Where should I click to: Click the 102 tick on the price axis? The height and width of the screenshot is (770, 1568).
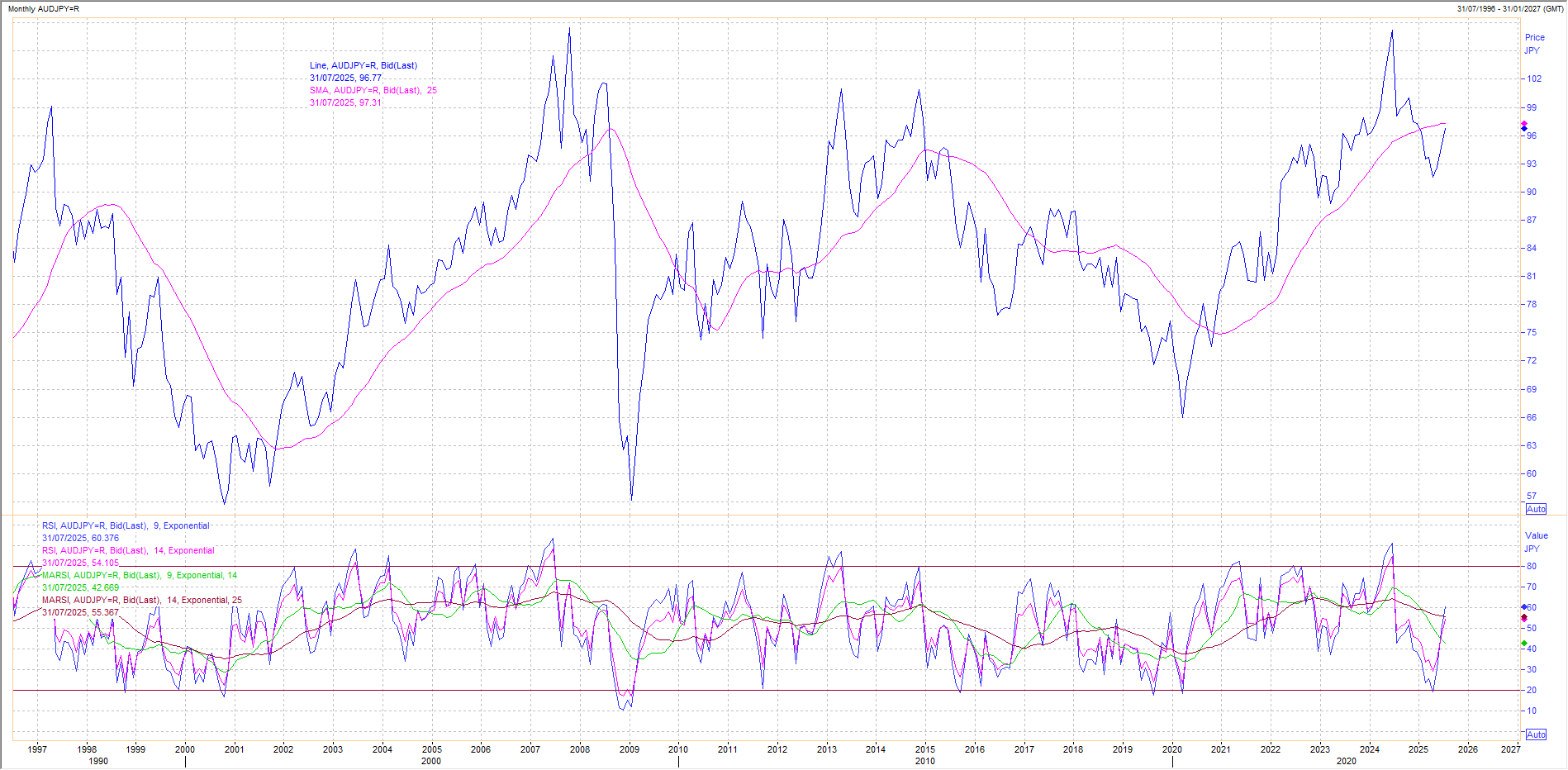(x=1534, y=79)
